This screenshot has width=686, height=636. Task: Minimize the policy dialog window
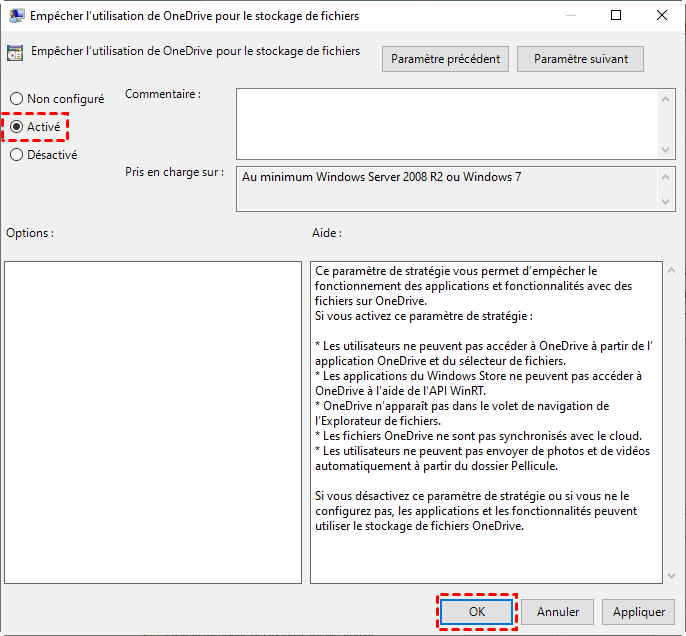point(570,15)
